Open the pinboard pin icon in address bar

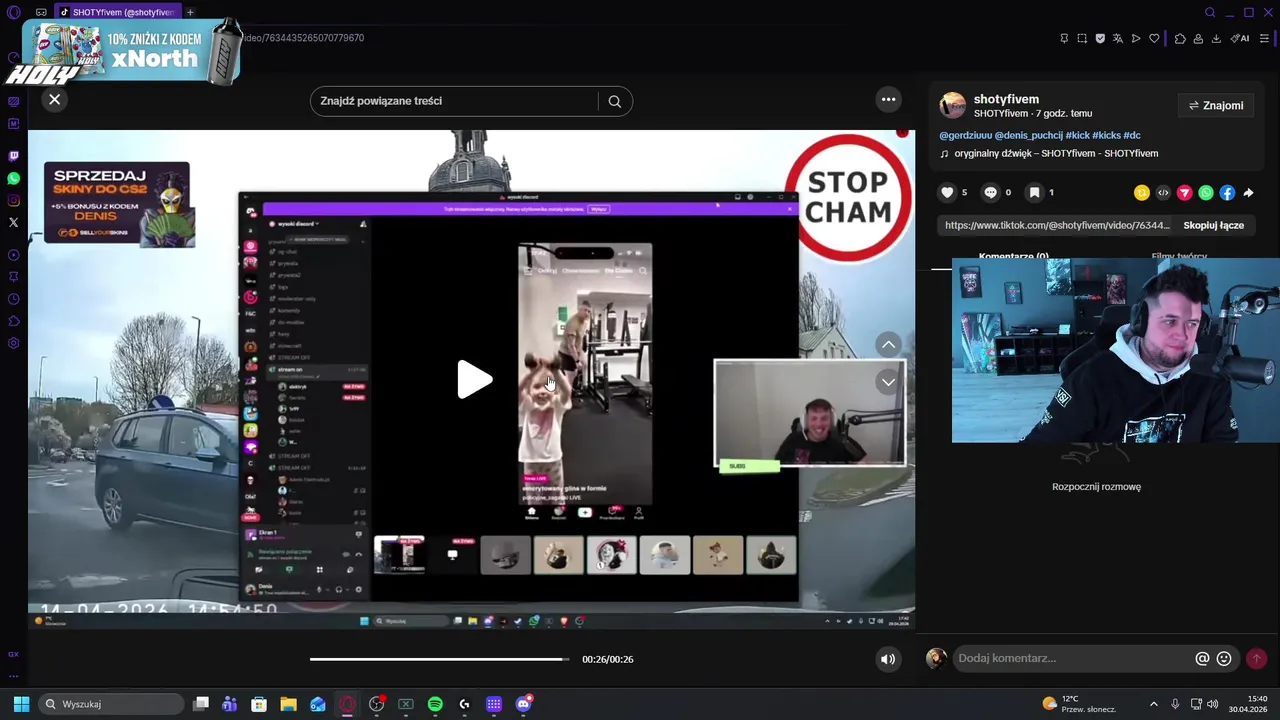pos(1064,38)
